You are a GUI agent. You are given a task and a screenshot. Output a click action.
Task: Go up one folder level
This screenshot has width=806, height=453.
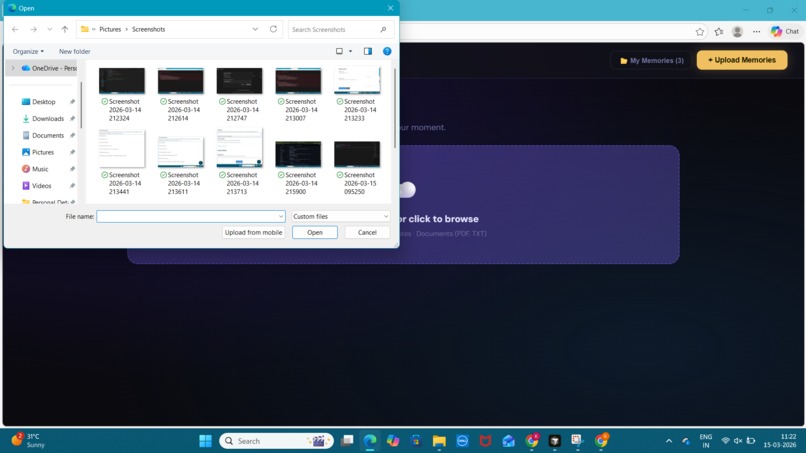pos(65,29)
